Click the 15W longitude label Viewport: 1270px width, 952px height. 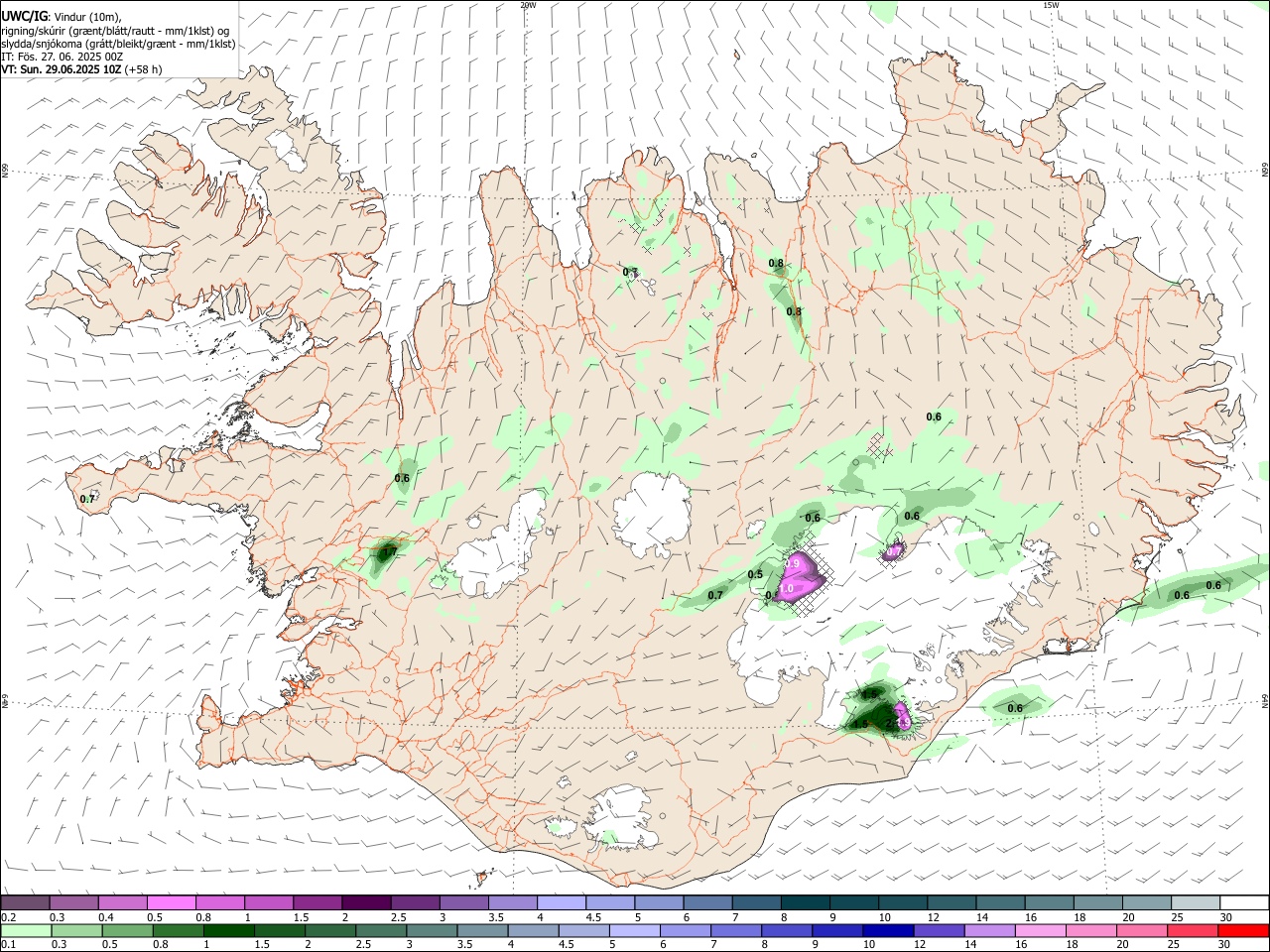pos(1051,5)
